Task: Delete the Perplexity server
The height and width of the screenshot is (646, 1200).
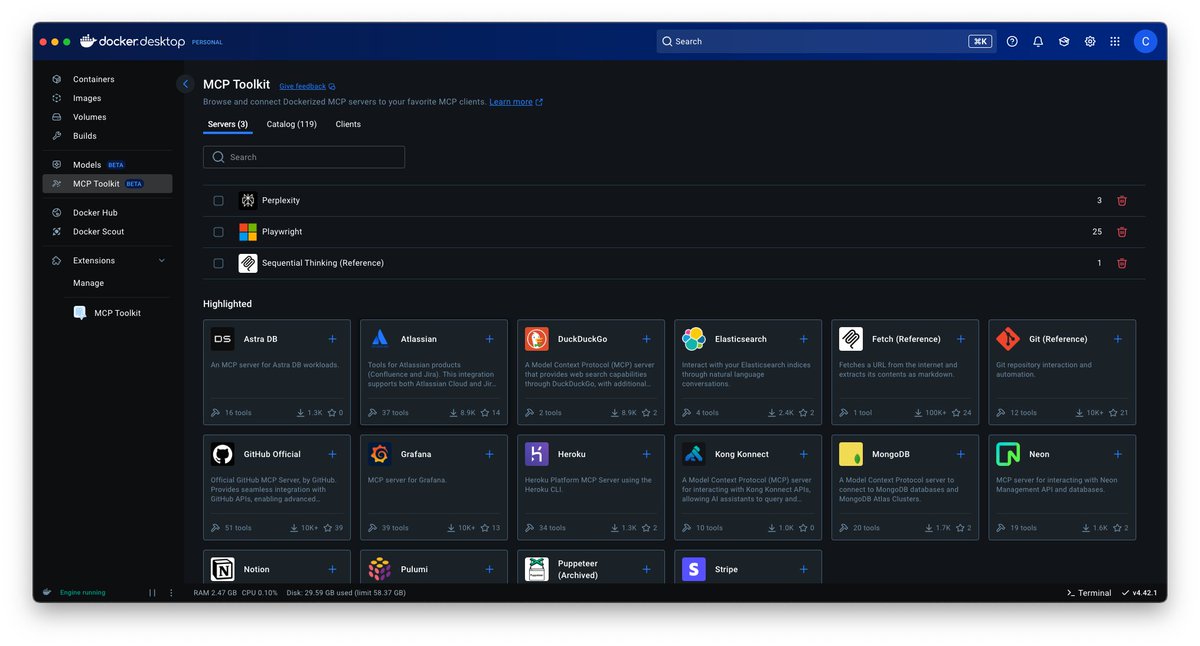Action: click(1122, 200)
